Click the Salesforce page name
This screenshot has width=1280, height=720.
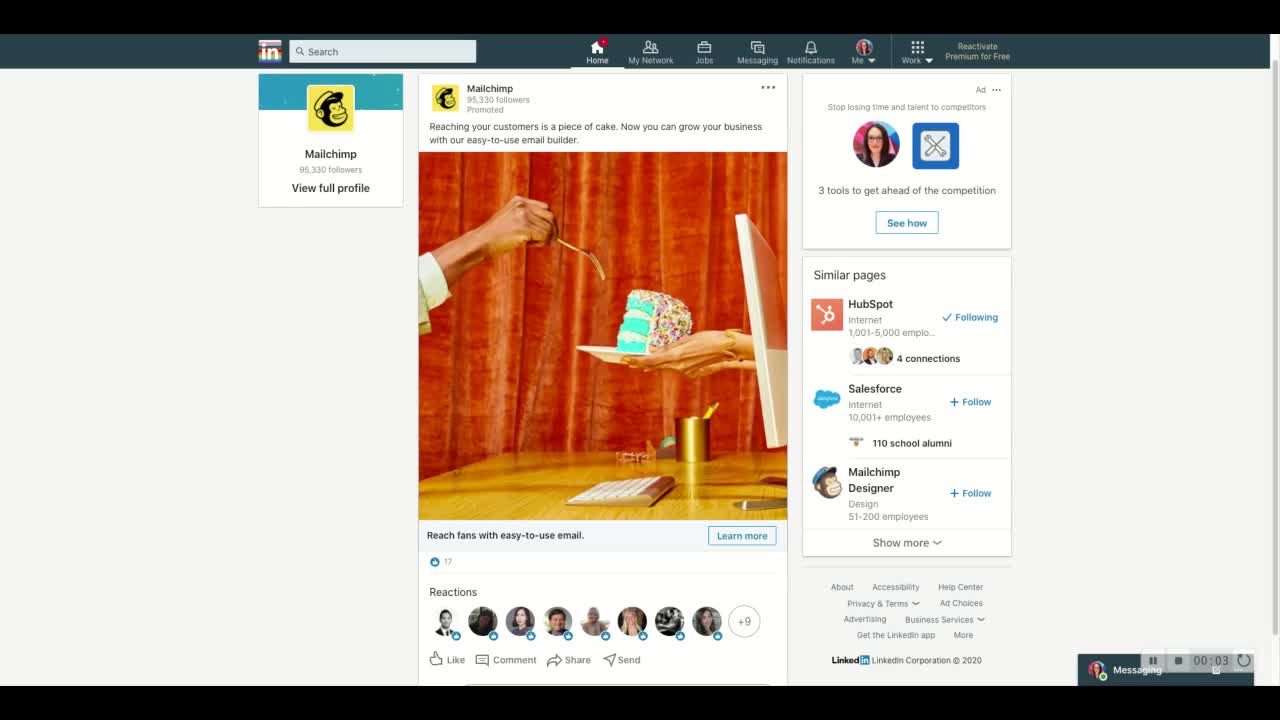click(875, 389)
